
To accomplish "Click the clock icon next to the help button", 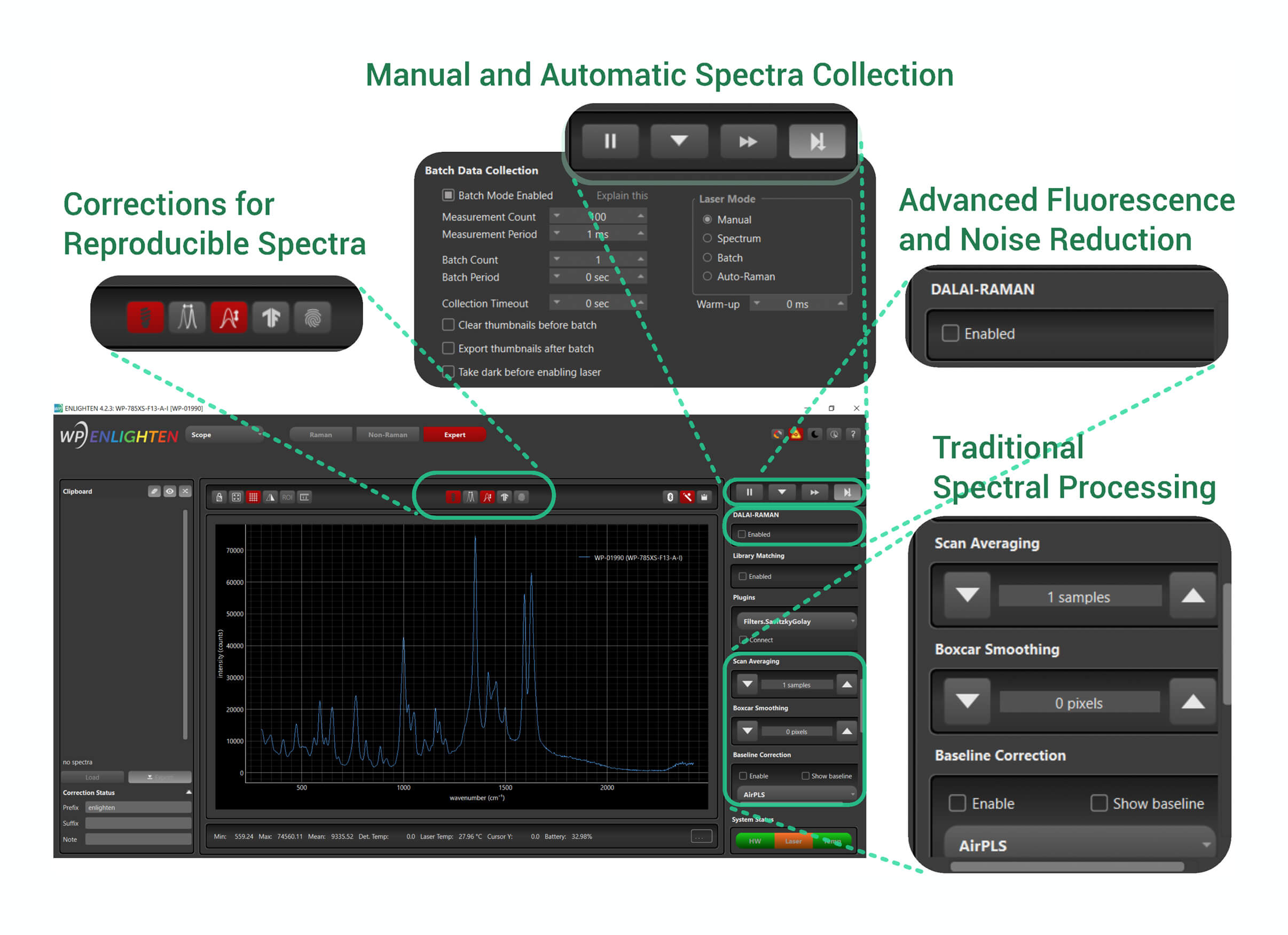I will (834, 435).
